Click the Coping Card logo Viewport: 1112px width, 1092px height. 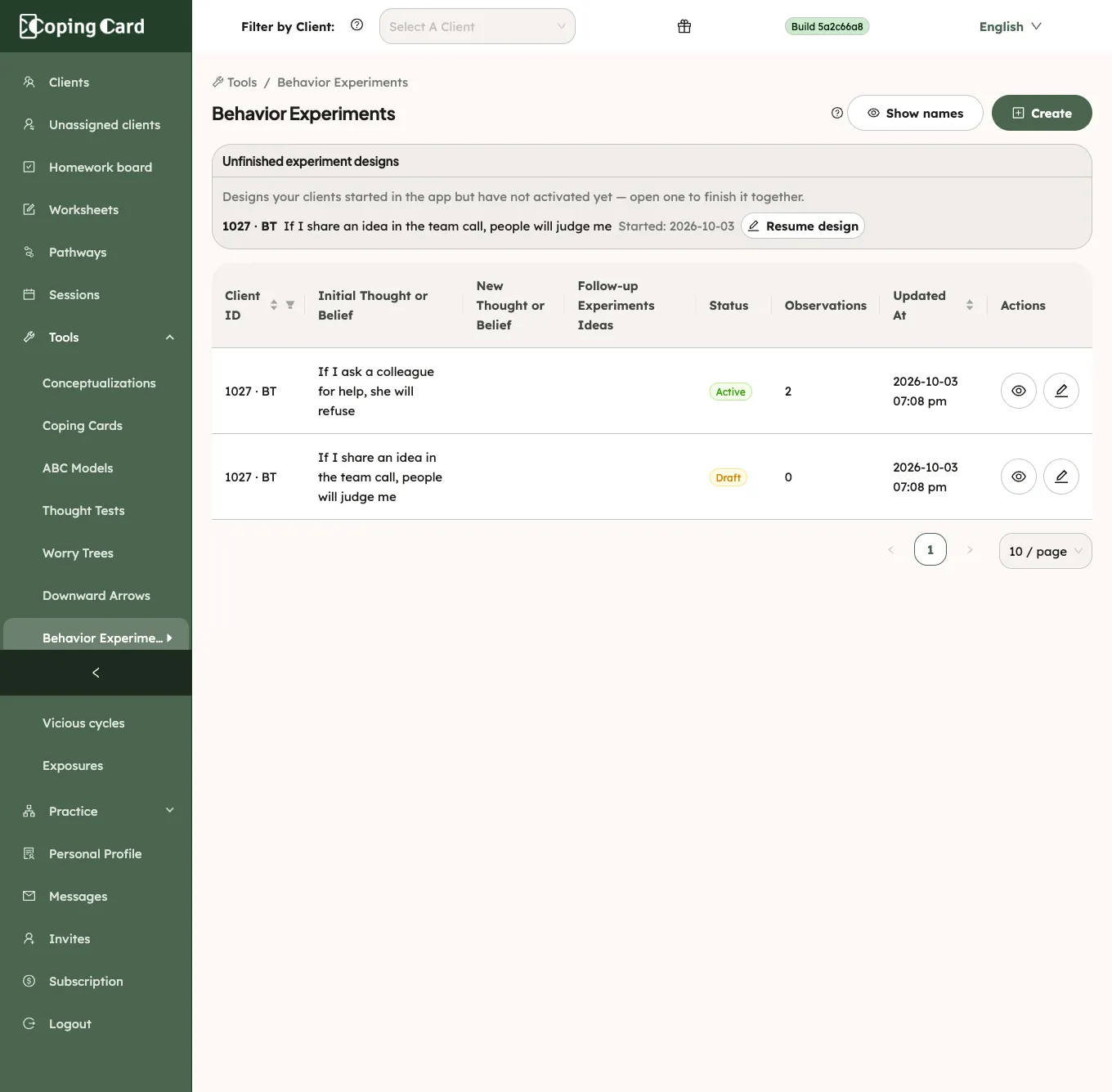82,26
